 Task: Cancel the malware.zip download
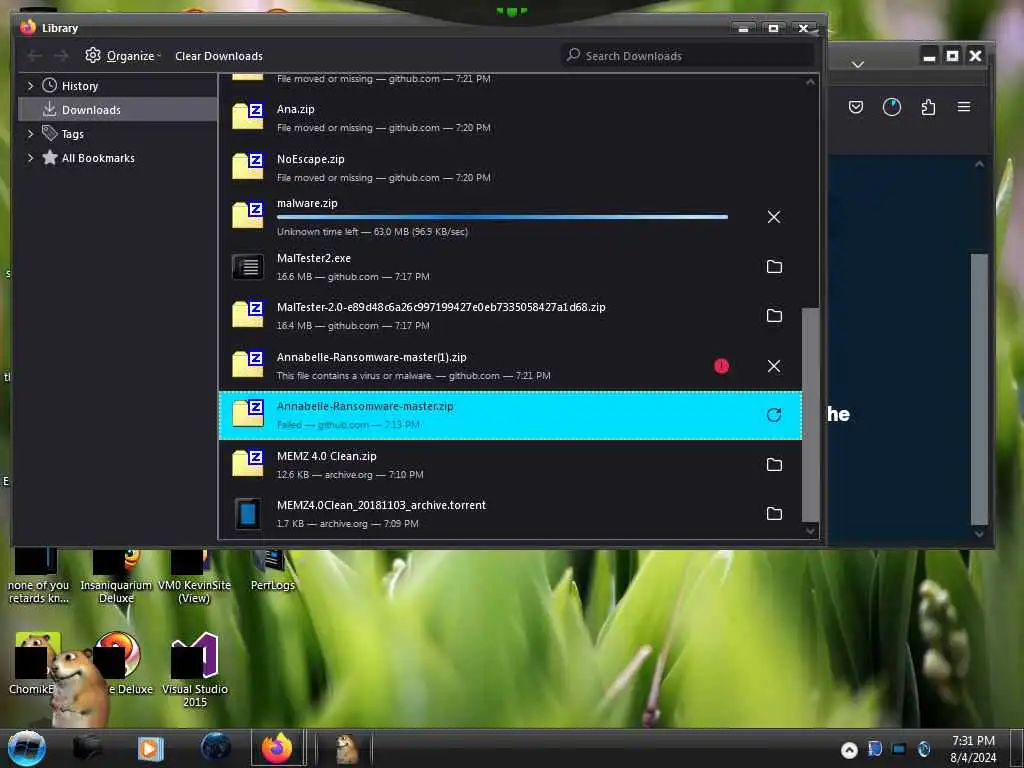pyautogui.click(x=774, y=217)
